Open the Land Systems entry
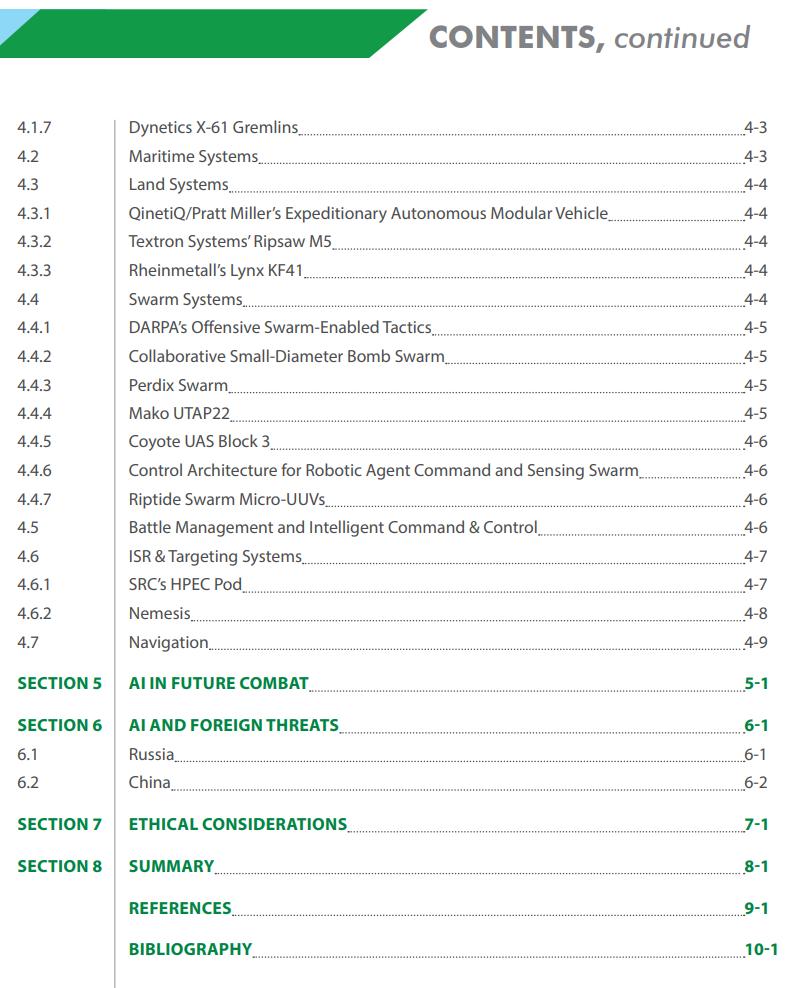Image resolution: width=791 pixels, height=988 pixels. 178,185
